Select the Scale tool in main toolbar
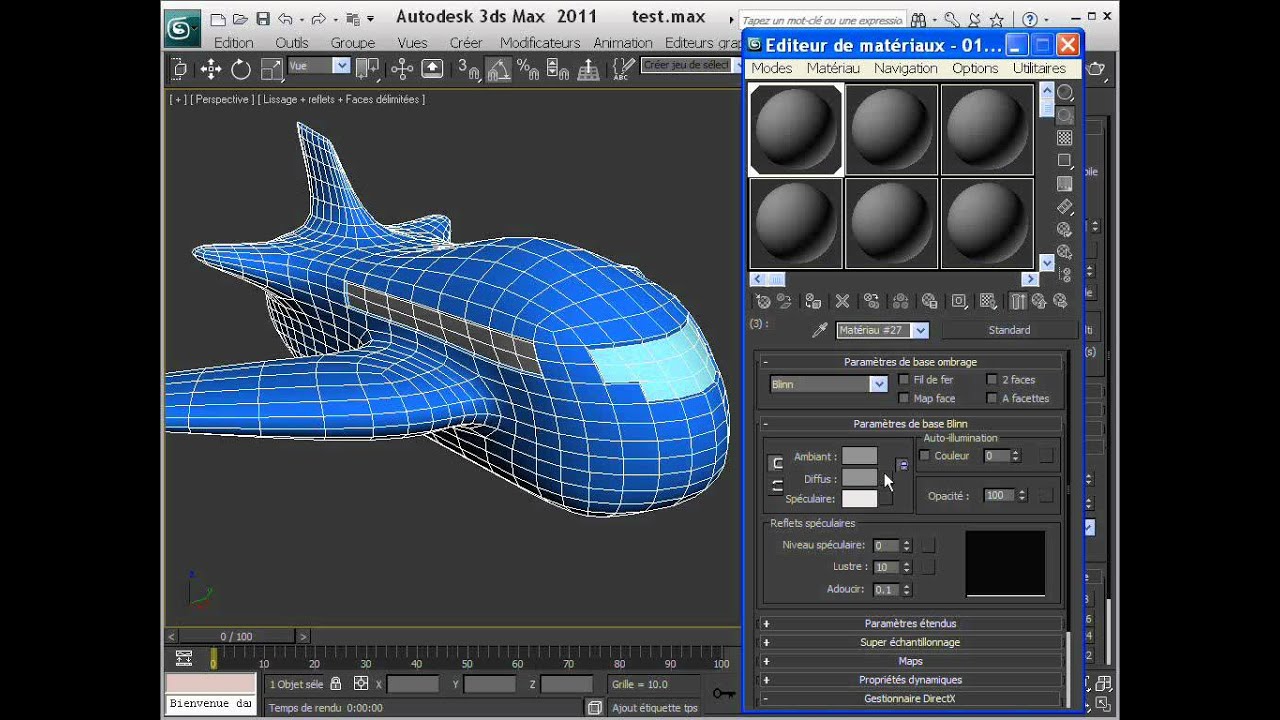This screenshot has height=720, width=1280. [x=271, y=68]
